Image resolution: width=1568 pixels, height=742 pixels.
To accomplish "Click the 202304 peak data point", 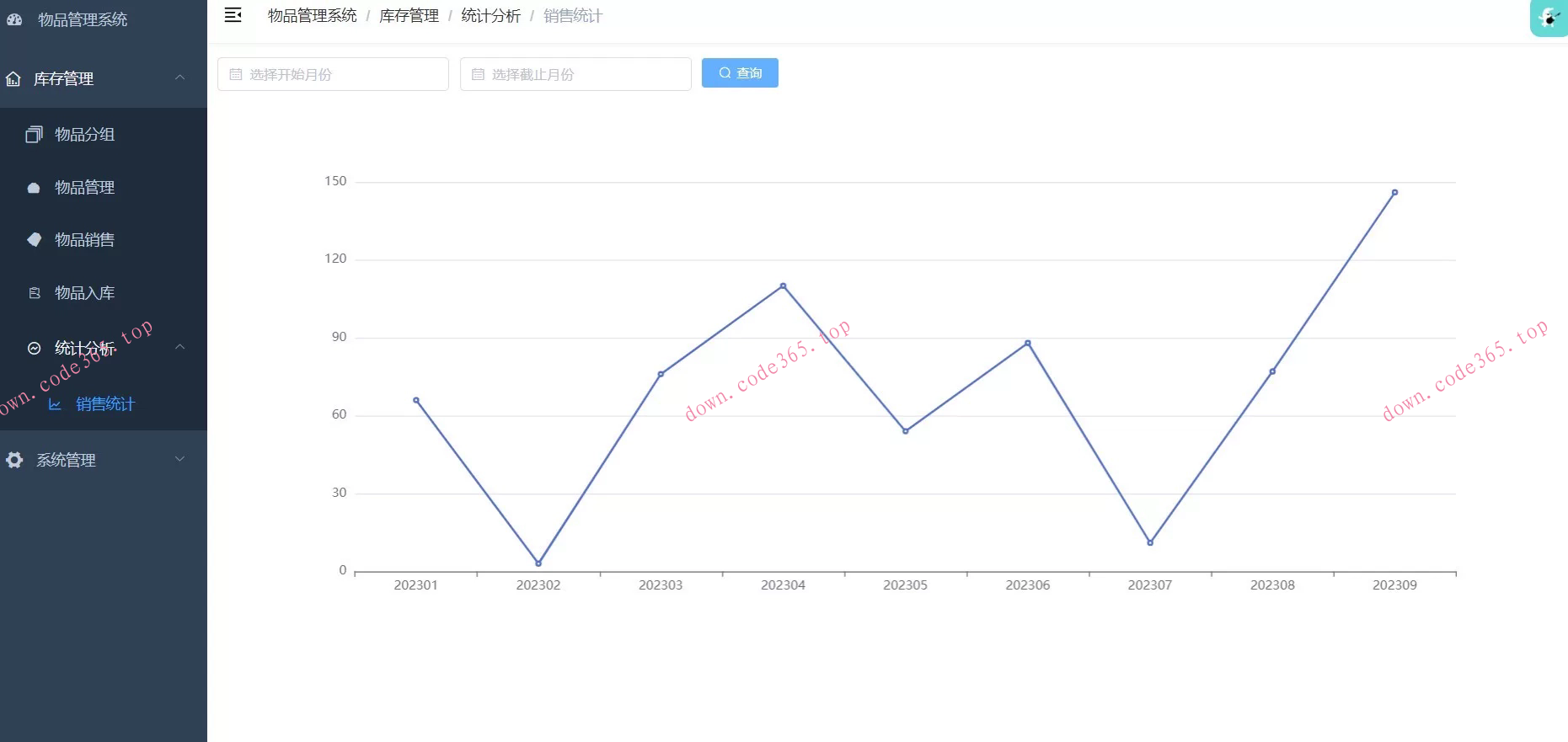I will click(783, 286).
